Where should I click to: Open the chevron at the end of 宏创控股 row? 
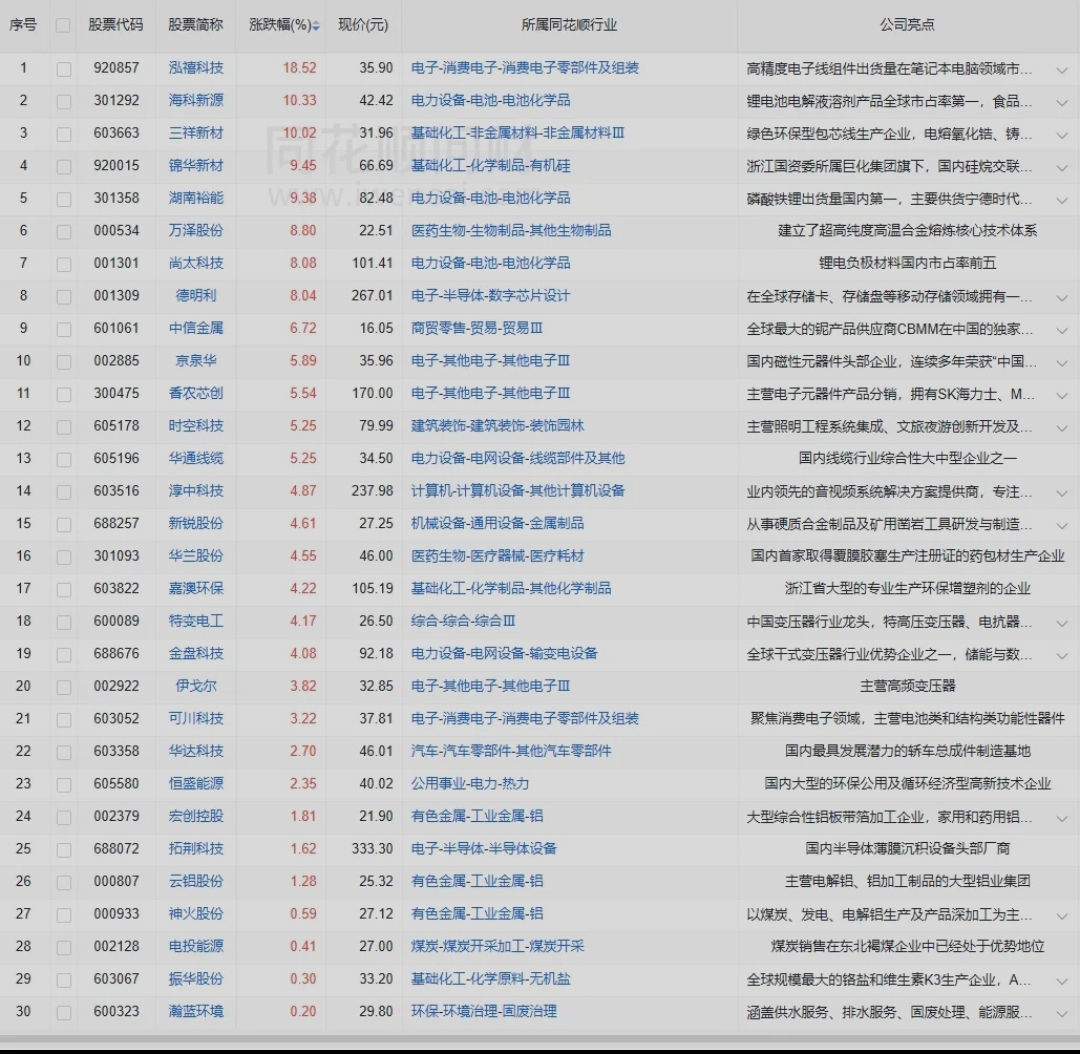point(1061,818)
